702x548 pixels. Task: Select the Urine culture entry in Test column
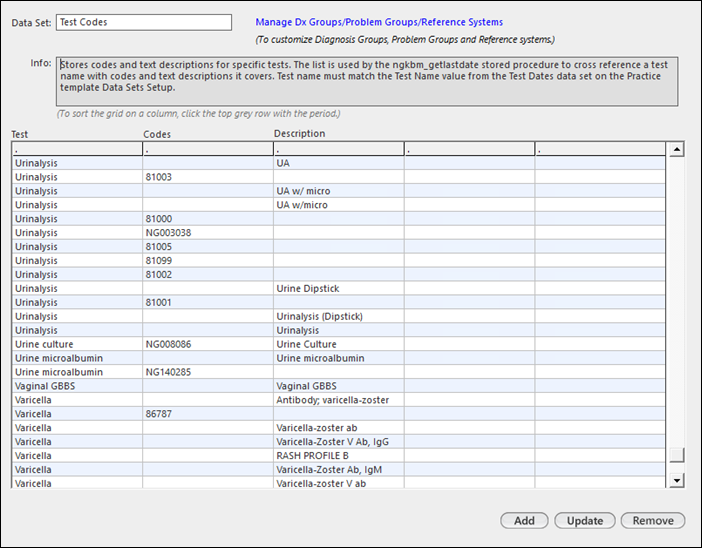[77, 344]
